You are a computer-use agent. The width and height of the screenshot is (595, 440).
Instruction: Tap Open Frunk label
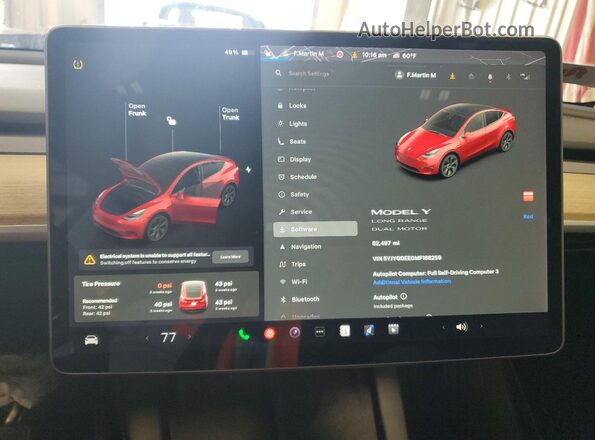point(137,110)
